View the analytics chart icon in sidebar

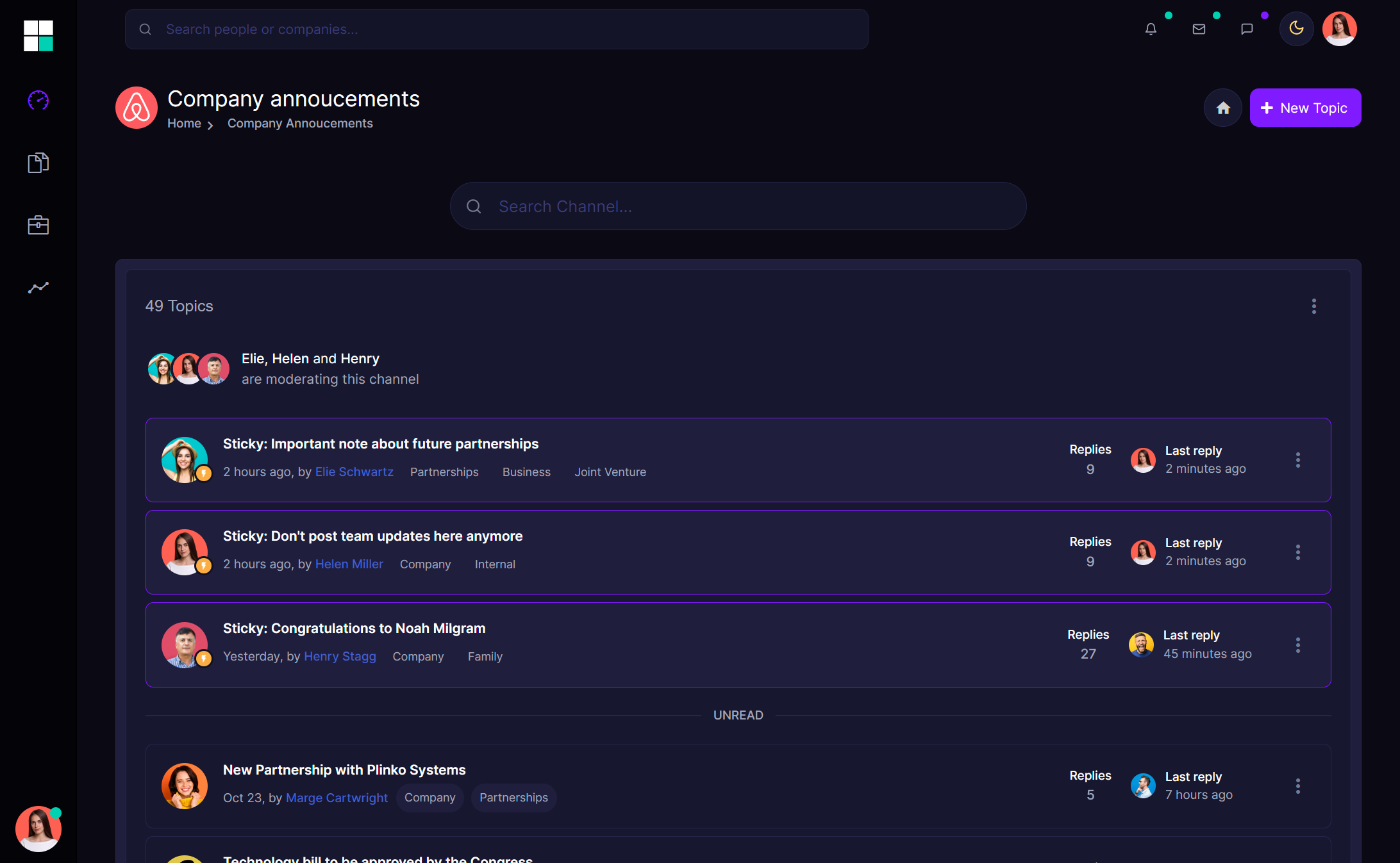(38, 288)
